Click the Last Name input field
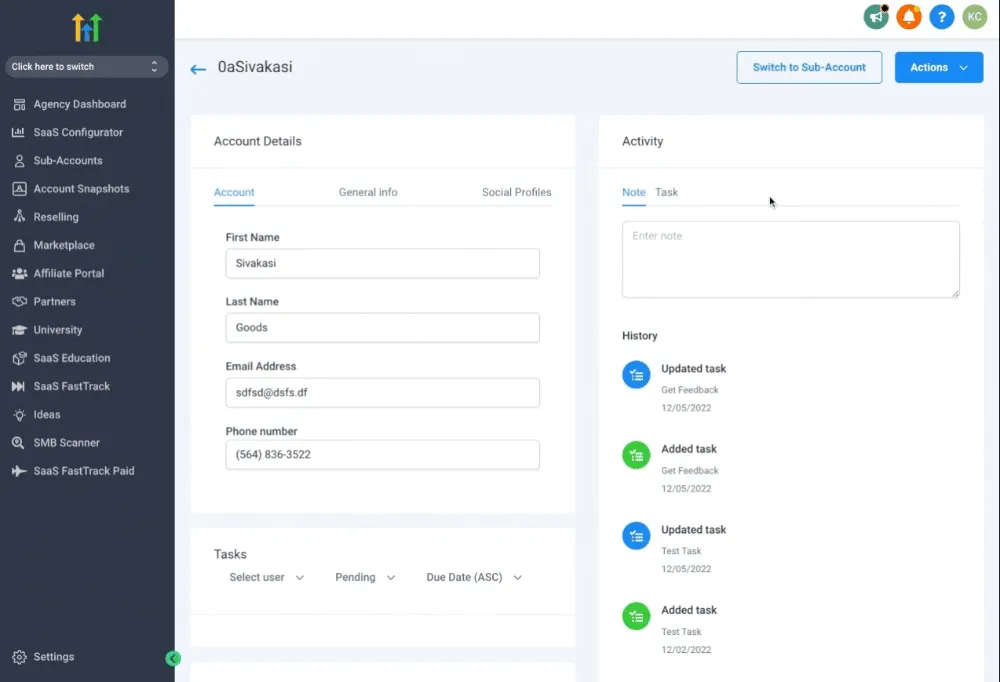This screenshot has width=1000, height=682. [383, 328]
